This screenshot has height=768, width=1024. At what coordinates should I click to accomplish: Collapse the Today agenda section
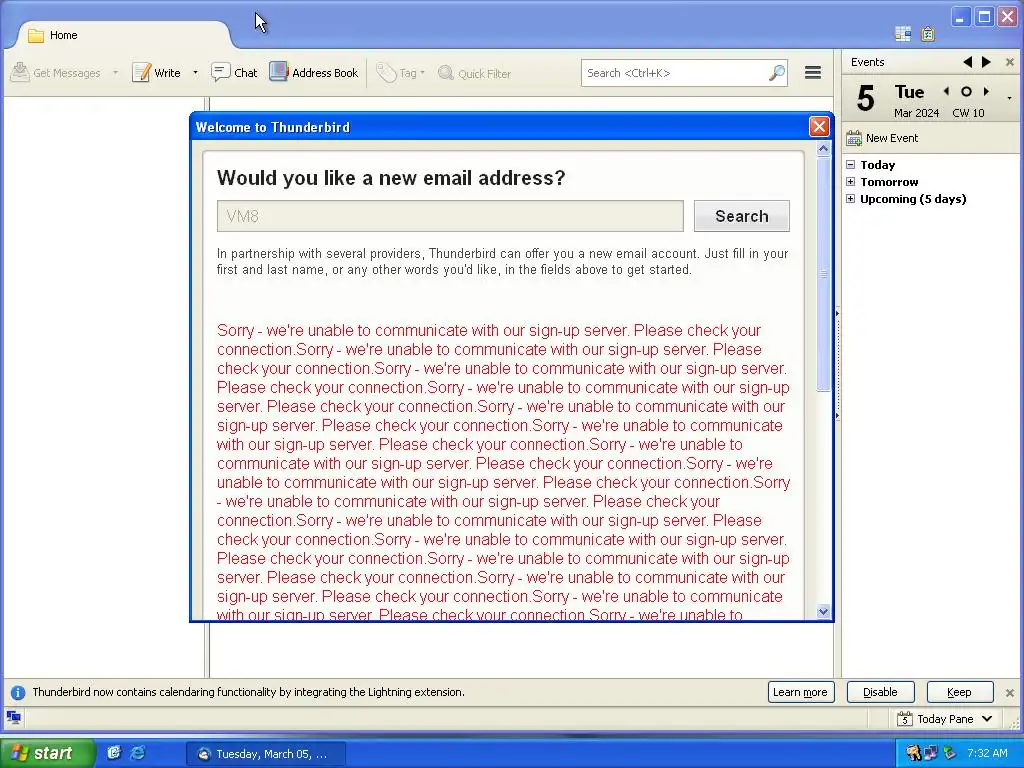point(850,165)
